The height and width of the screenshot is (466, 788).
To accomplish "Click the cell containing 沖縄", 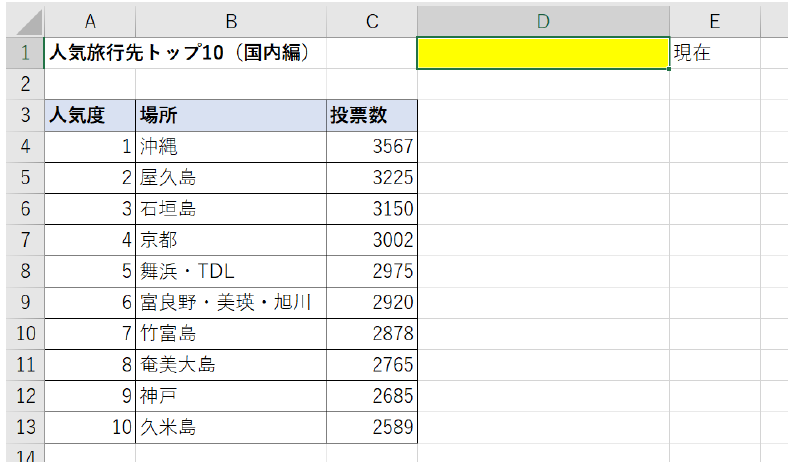I will pyautogui.click(x=231, y=146).
